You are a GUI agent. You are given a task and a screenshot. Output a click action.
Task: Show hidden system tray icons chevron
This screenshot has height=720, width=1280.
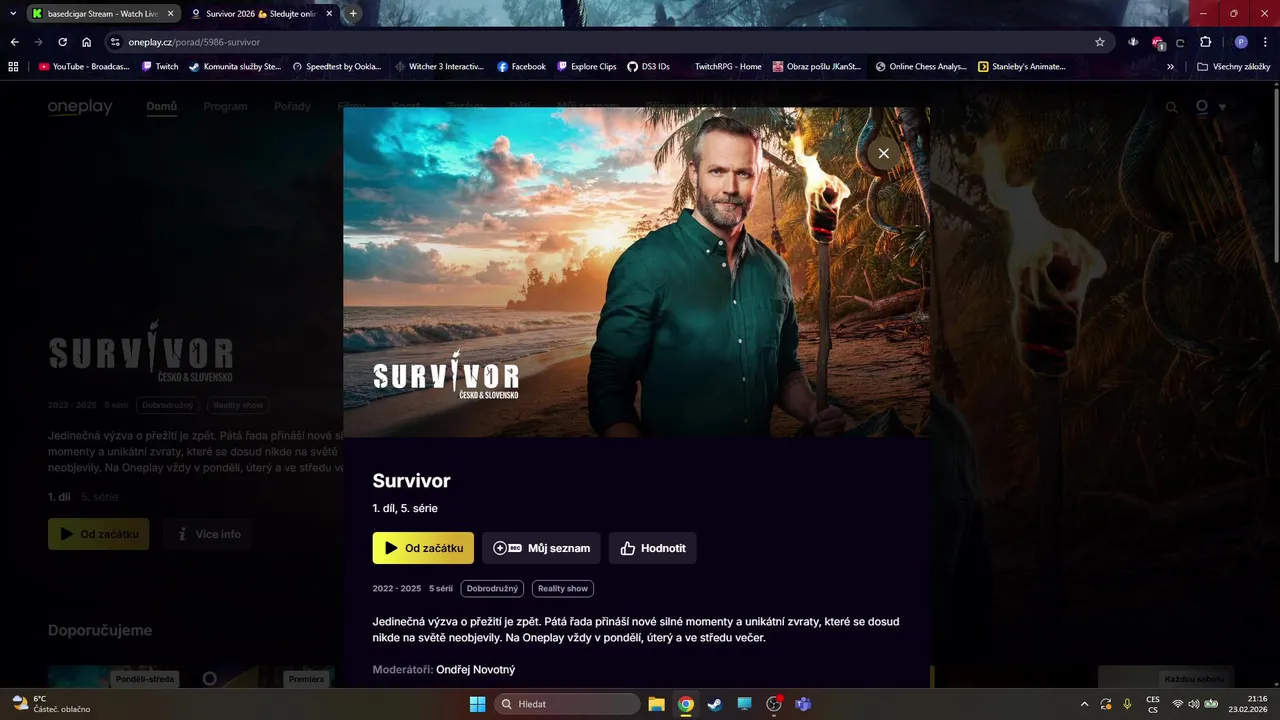pyautogui.click(x=1085, y=704)
